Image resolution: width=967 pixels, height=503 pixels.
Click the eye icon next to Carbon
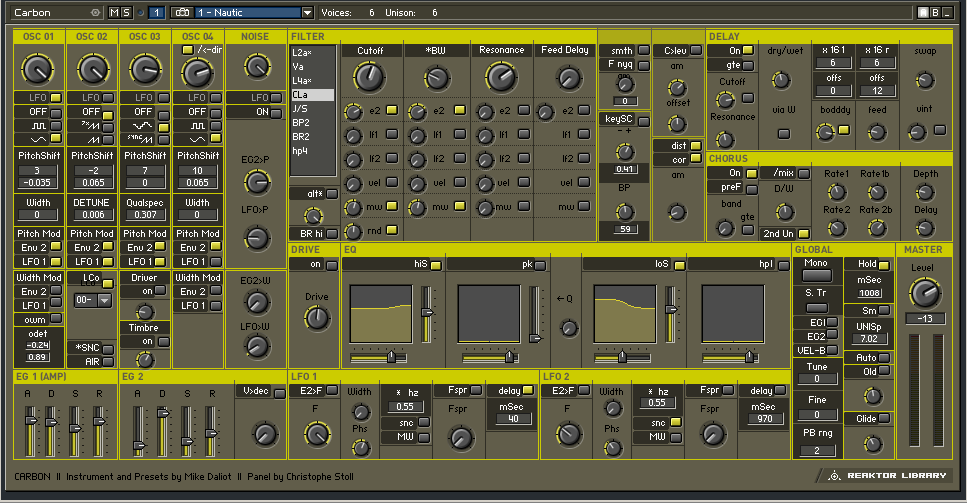[x=94, y=12]
